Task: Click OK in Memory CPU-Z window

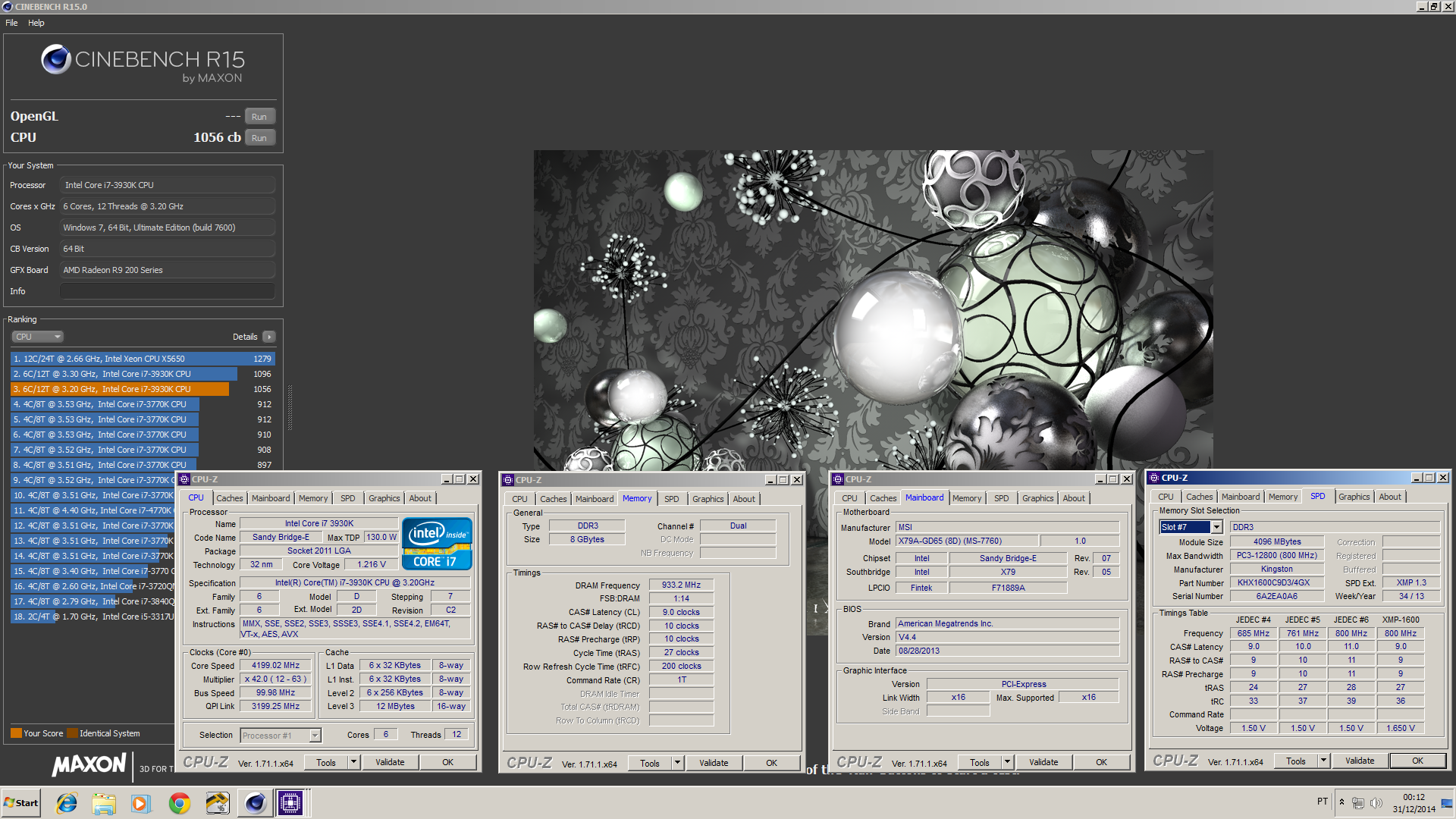Action: 771,763
